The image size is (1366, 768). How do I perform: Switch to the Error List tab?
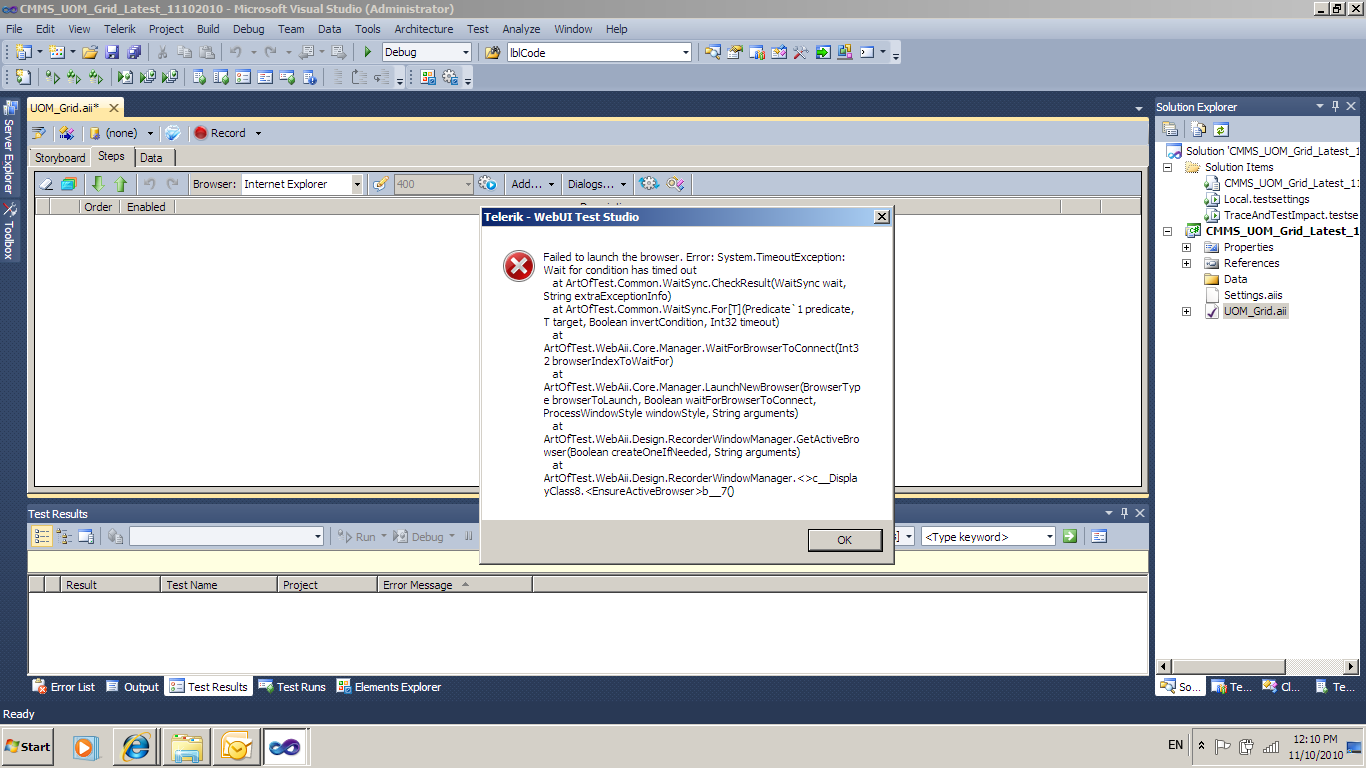[64, 687]
